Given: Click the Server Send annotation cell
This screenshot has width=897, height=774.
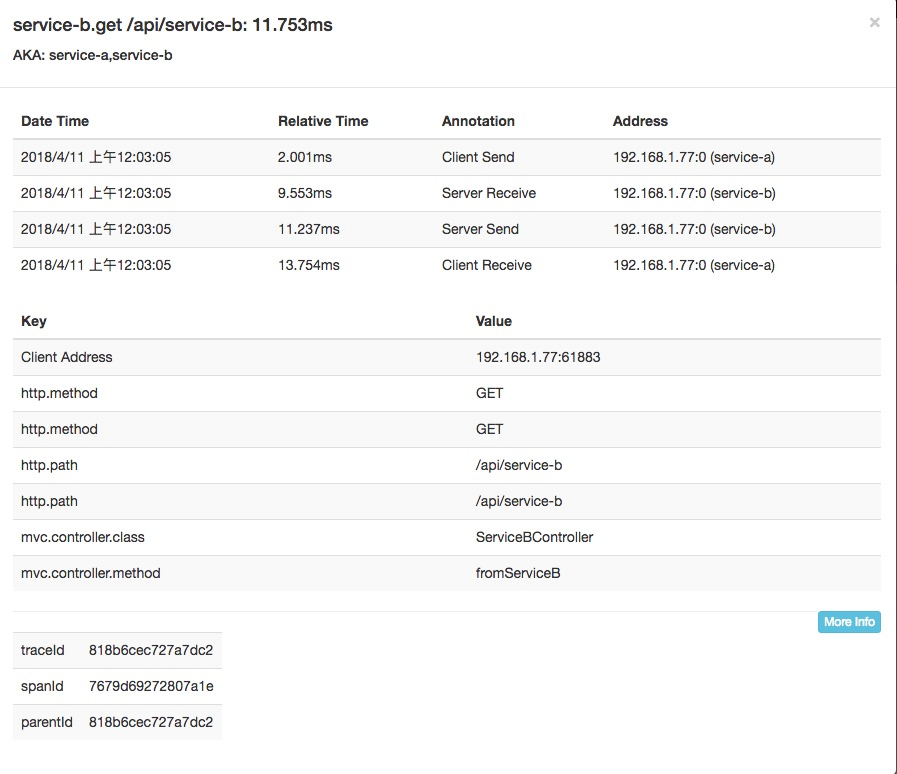Looking at the screenshot, I should (480, 229).
